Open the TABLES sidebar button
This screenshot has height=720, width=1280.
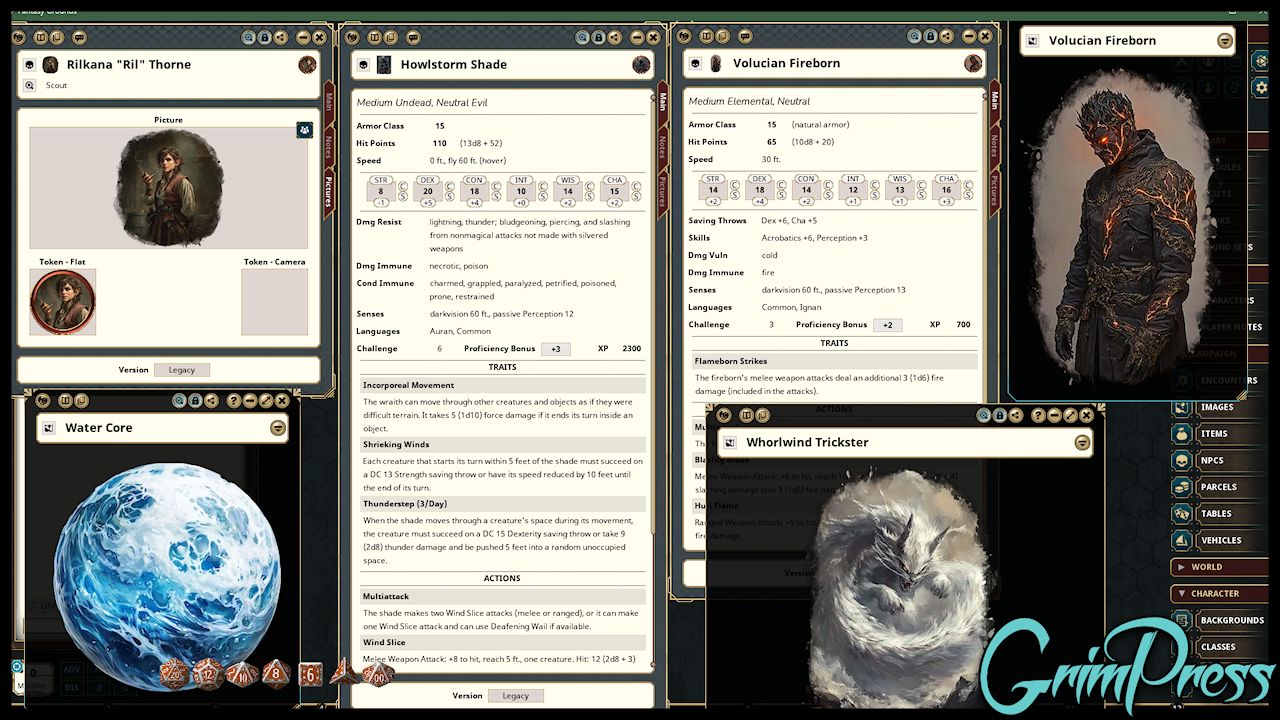pos(1219,514)
